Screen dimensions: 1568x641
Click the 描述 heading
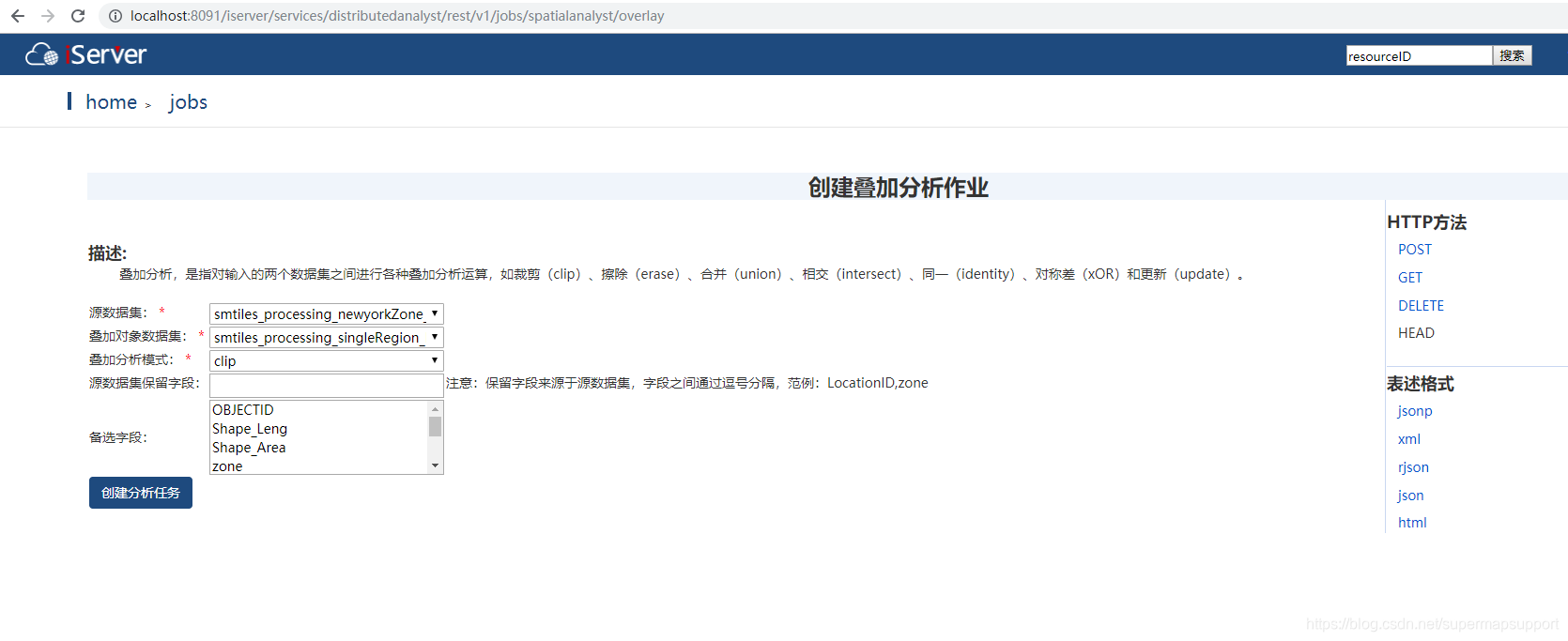click(x=107, y=253)
